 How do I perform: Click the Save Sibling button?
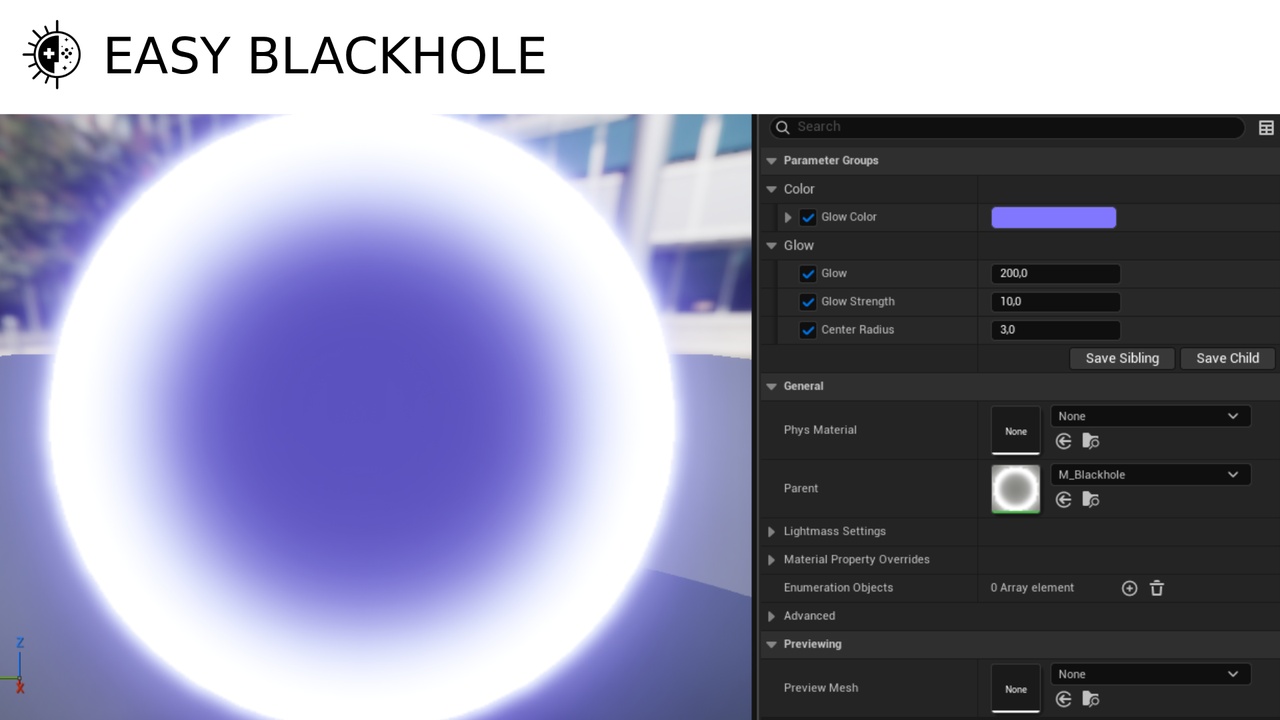tap(1122, 358)
